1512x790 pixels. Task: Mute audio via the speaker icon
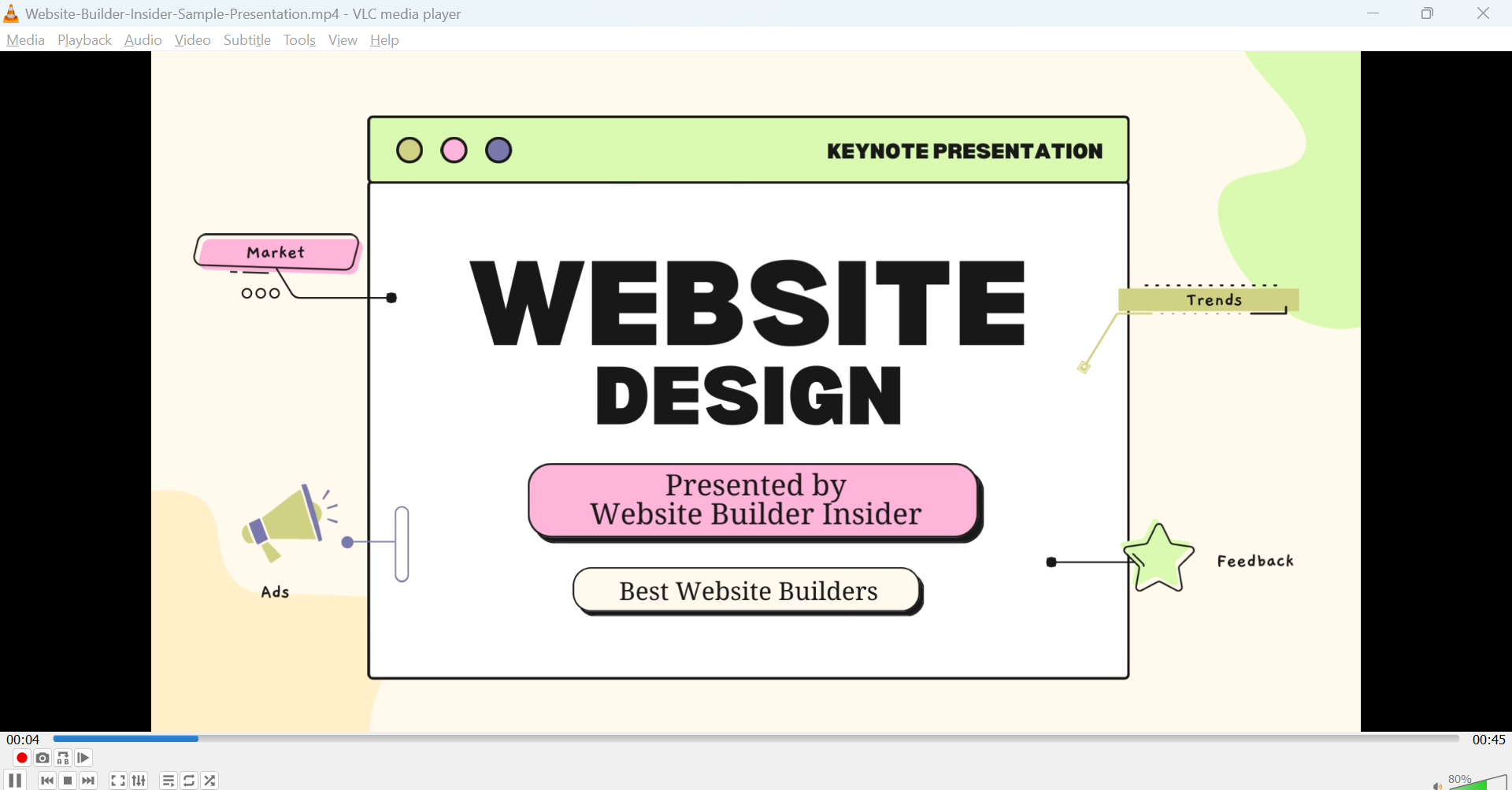pyautogui.click(x=1437, y=784)
